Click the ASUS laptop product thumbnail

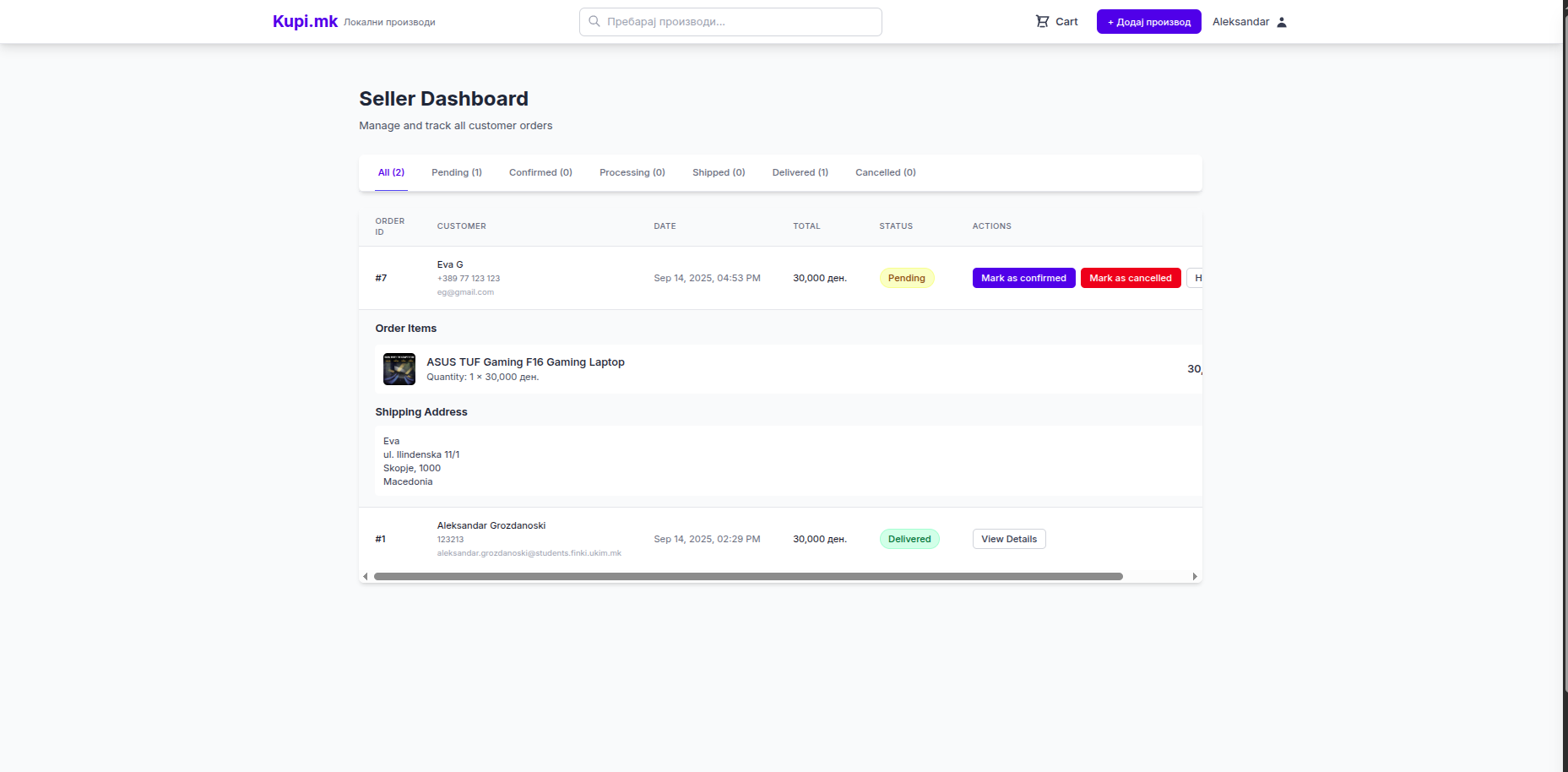(x=399, y=369)
